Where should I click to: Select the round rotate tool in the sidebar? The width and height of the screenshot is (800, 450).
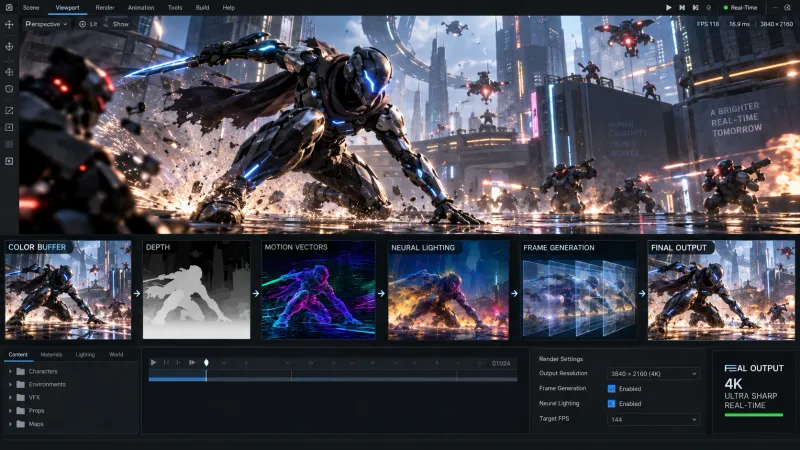coord(9,89)
